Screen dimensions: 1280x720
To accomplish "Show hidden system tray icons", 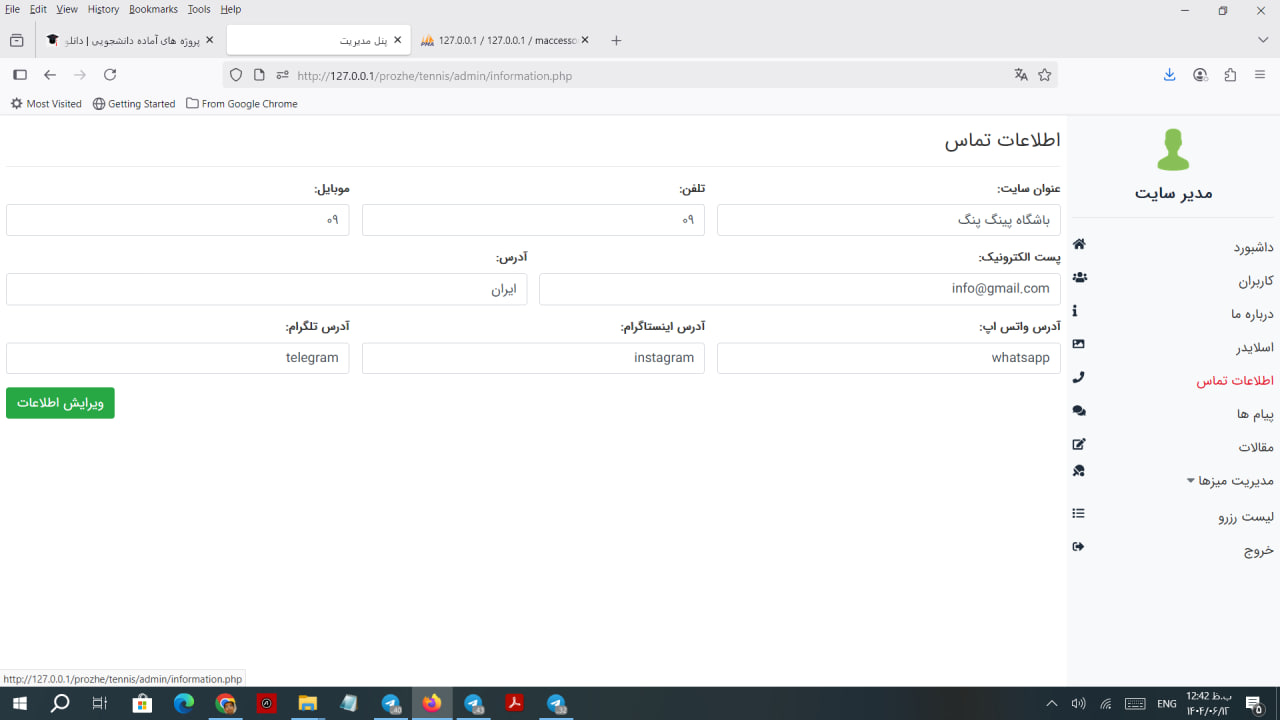I will point(1051,704).
